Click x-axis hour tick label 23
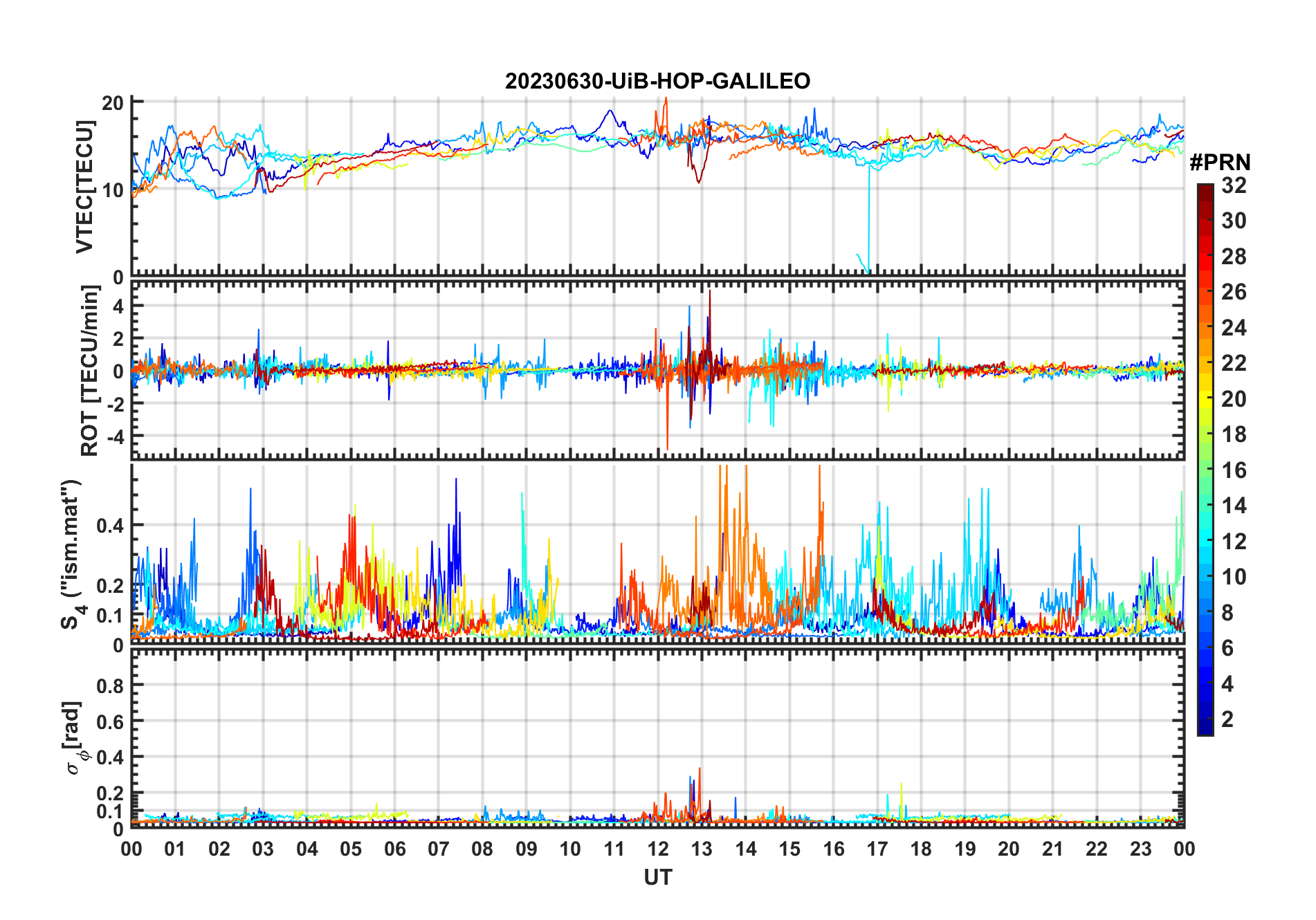 pyautogui.click(x=1140, y=849)
